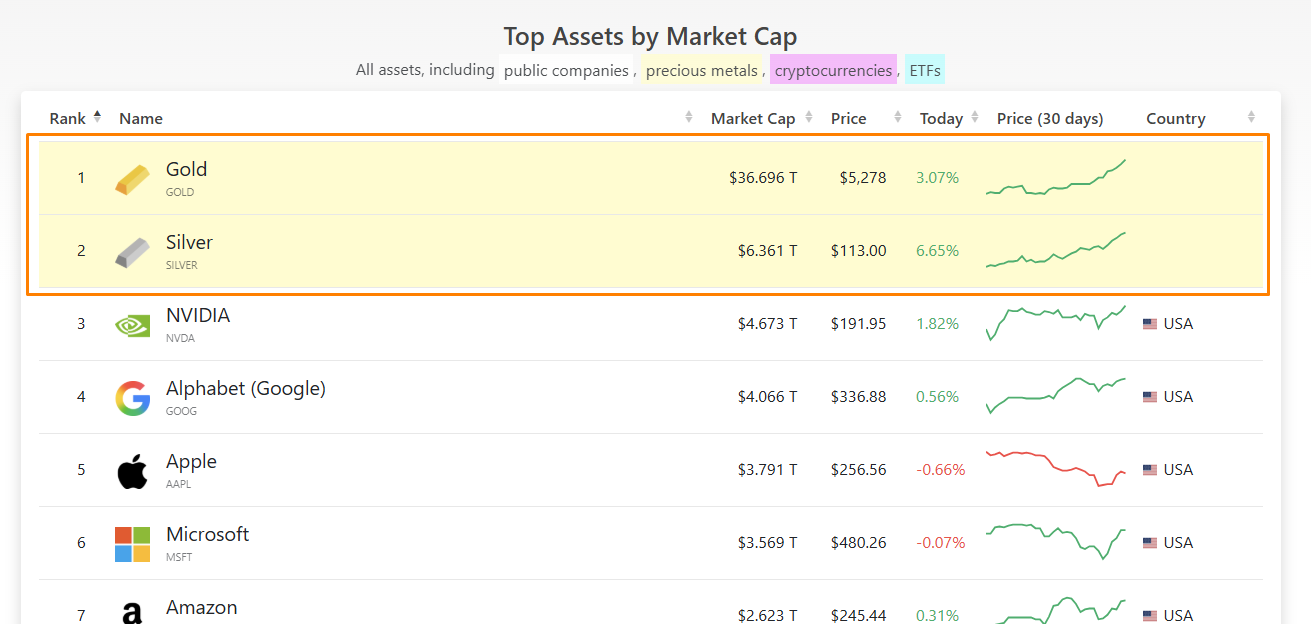Click the USA flag in NVIDIA row
The height and width of the screenshot is (624, 1311).
(1150, 324)
